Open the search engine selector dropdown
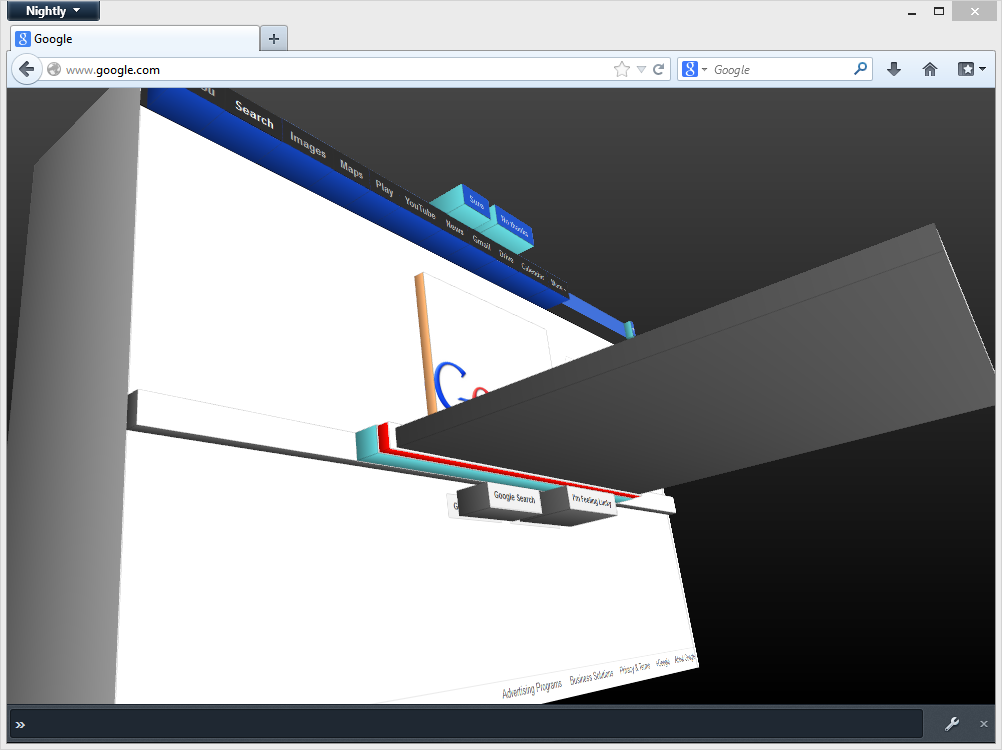 coord(695,69)
